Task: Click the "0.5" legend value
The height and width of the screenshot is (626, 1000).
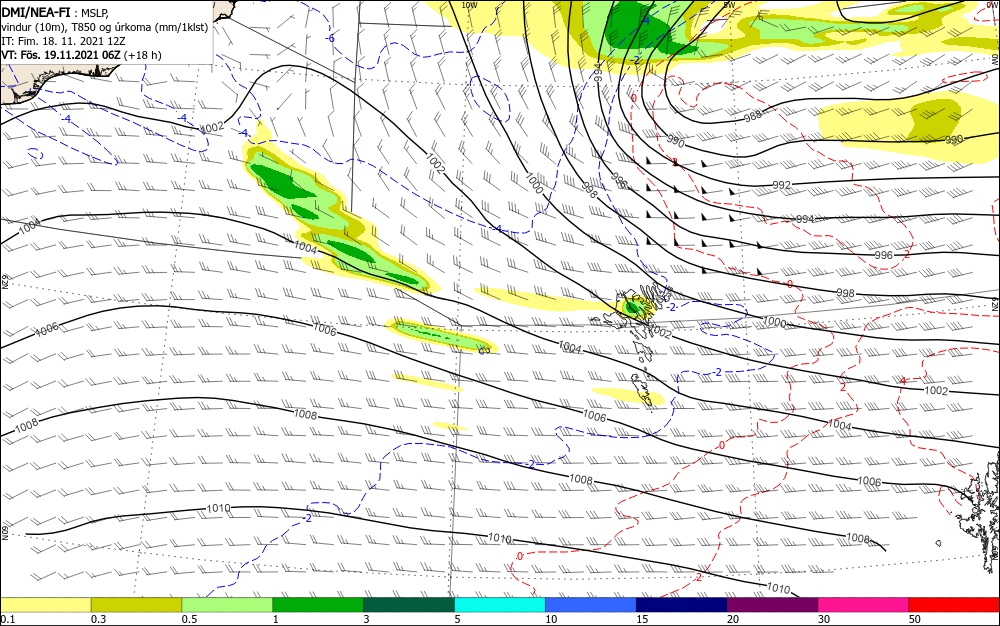Action: point(189,619)
